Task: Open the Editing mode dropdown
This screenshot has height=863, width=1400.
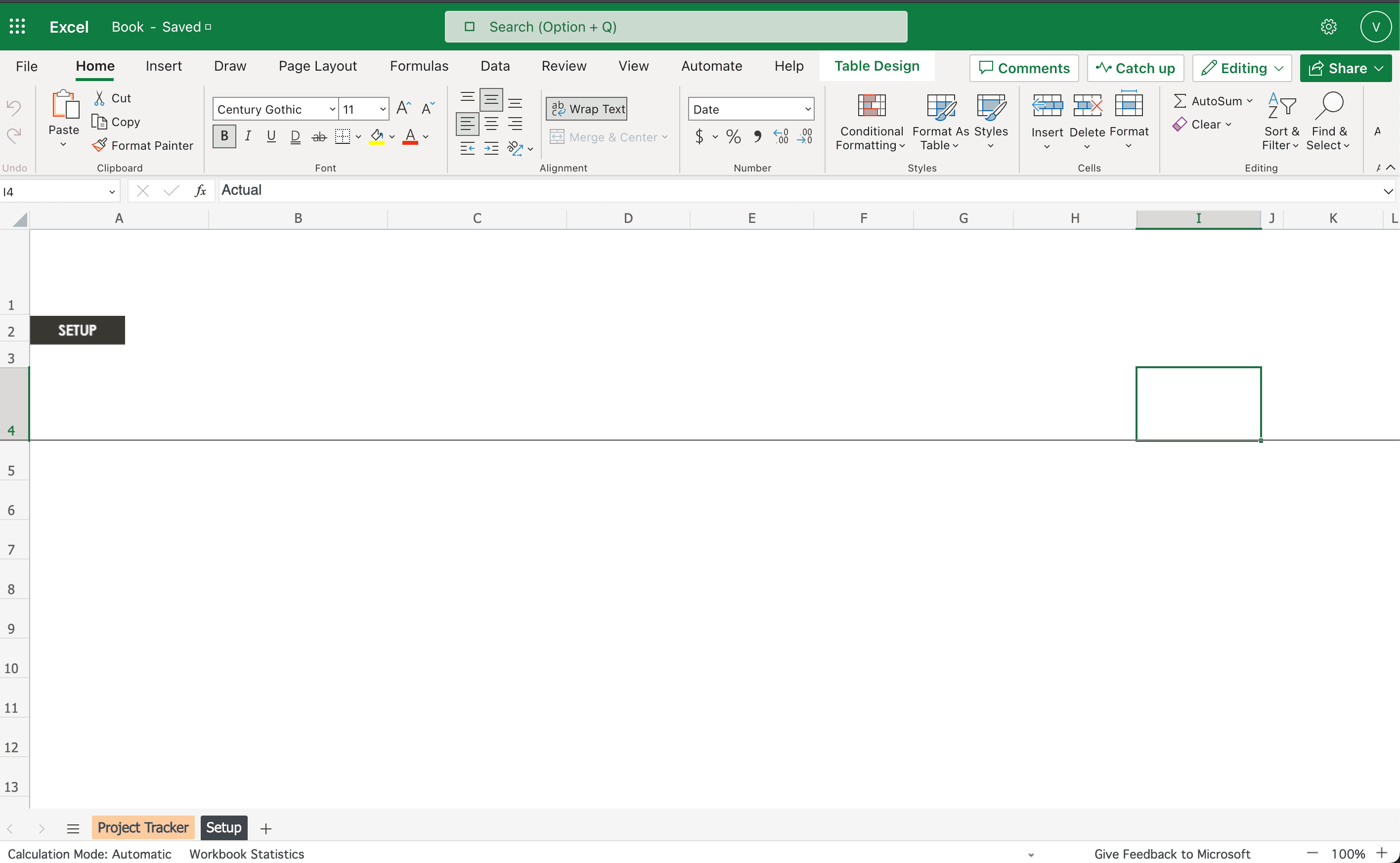Action: 1242,68
